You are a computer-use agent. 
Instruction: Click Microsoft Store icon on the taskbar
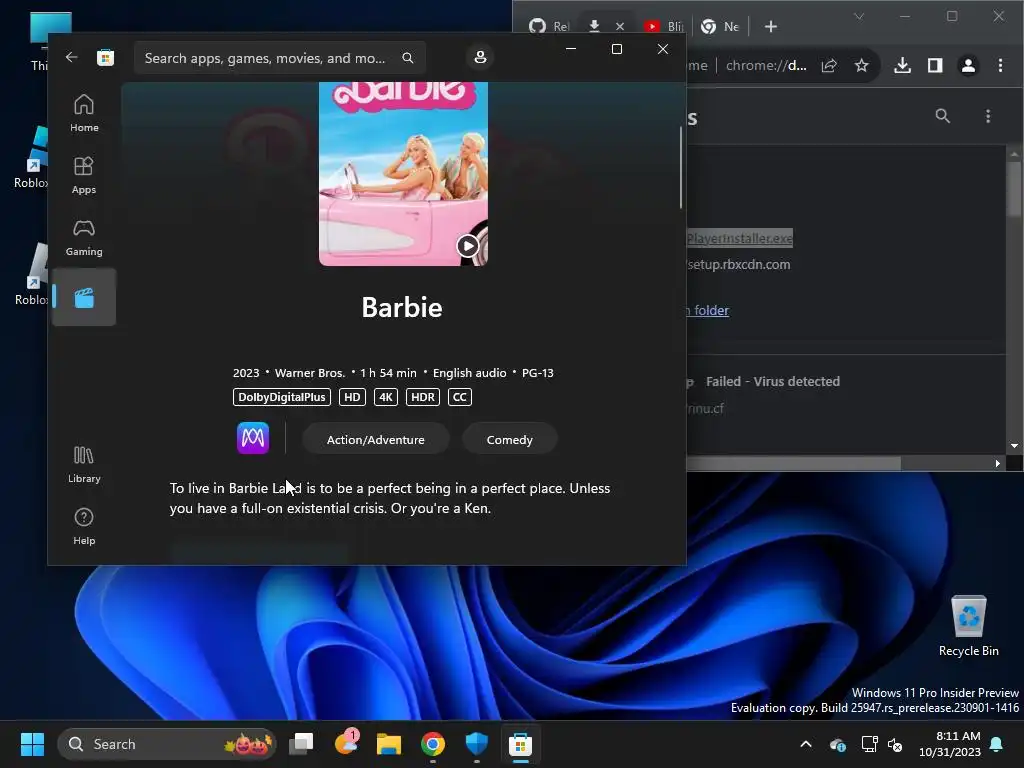pos(520,744)
